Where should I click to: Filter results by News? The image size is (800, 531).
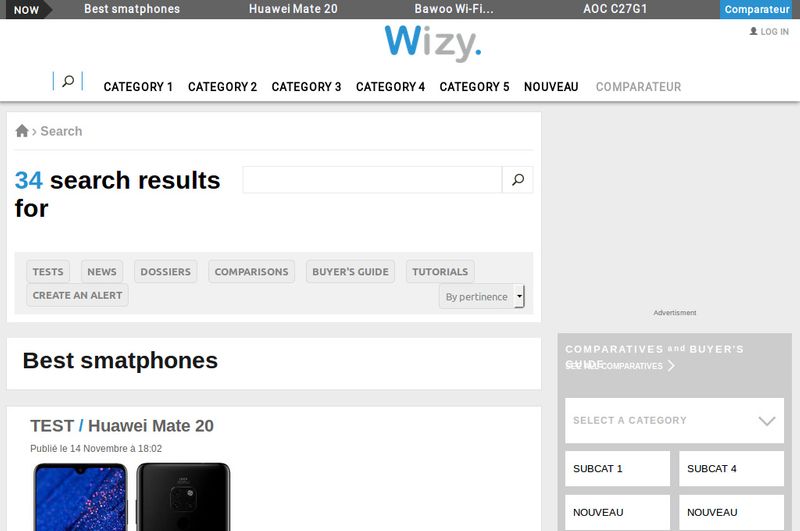tap(102, 271)
